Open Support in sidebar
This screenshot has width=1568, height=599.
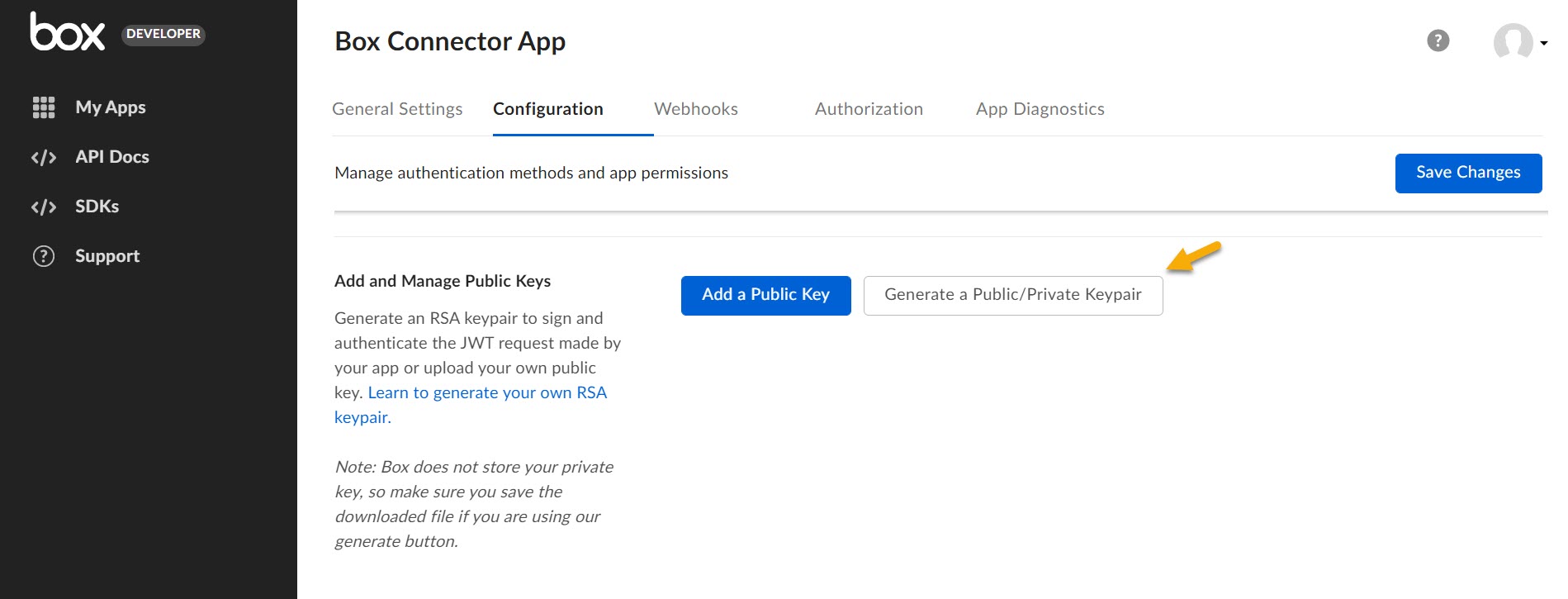click(107, 256)
